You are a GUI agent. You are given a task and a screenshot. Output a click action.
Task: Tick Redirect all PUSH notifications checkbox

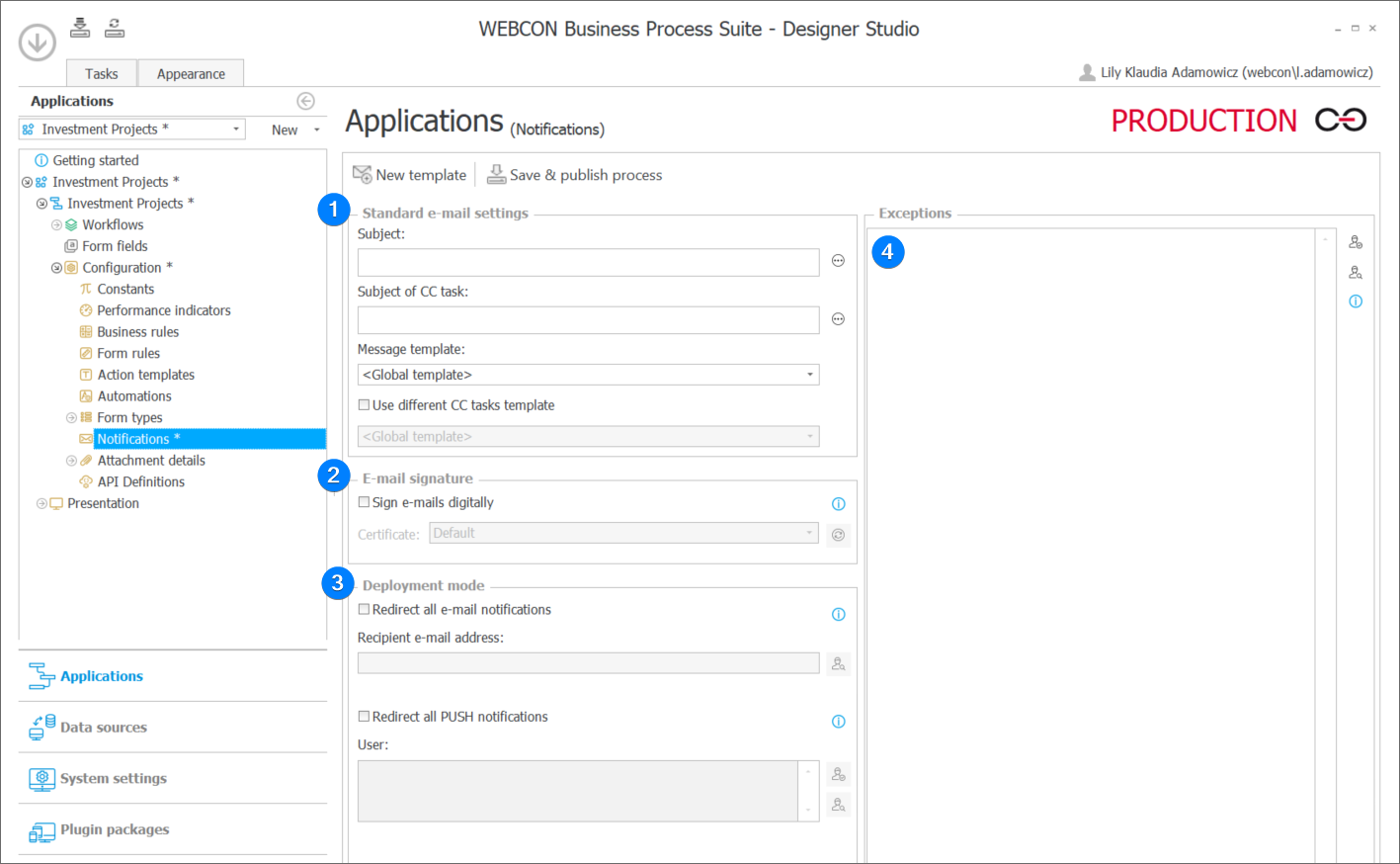point(364,716)
